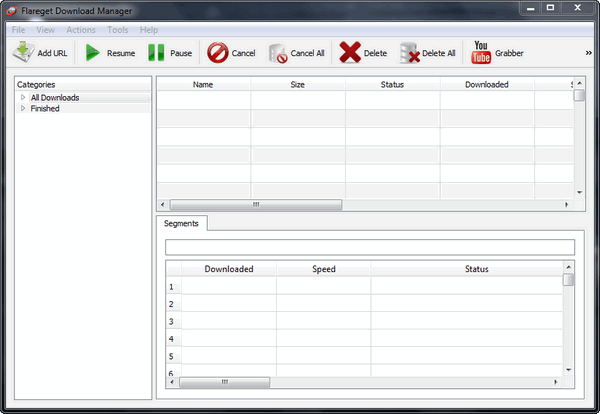Select segment row 3 header
Image resolution: width=600 pixels, height=414 pixels.
[174, 321]
